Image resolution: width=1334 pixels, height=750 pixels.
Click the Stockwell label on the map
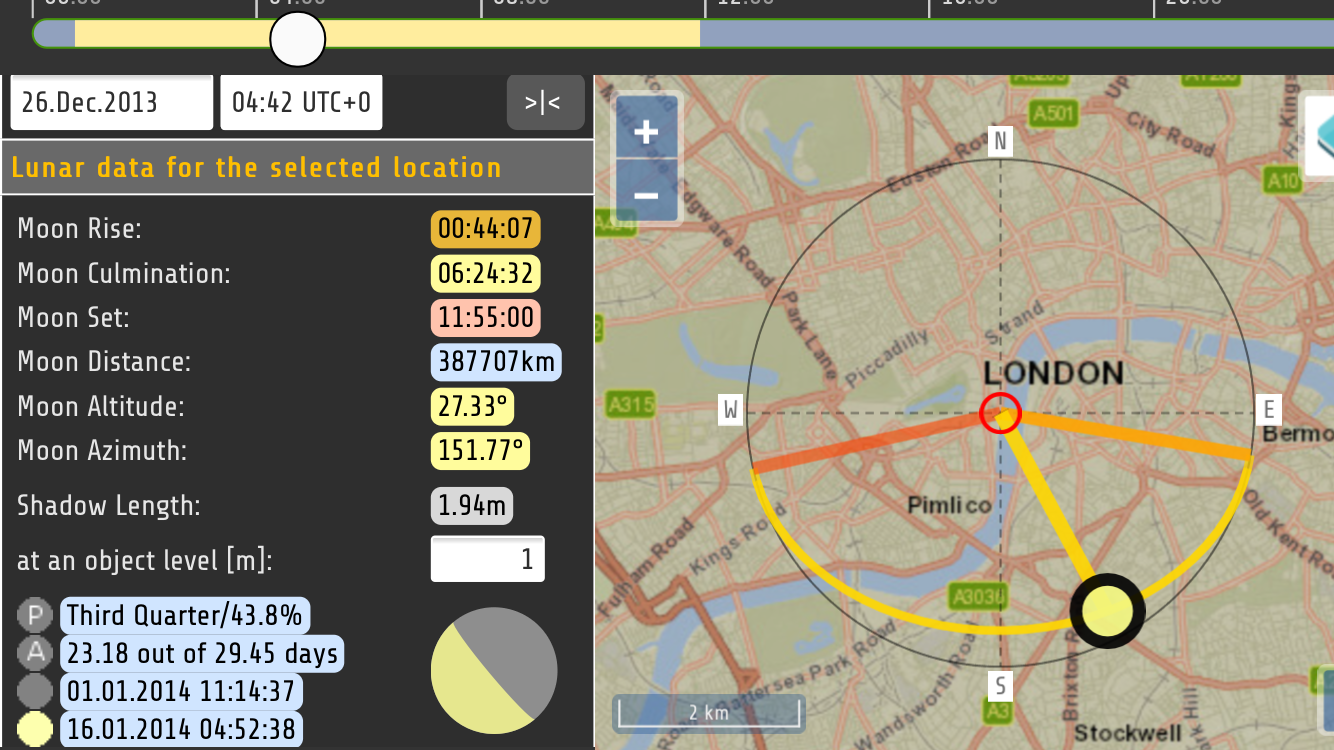pyautogui.click(x=1126, y=734)
